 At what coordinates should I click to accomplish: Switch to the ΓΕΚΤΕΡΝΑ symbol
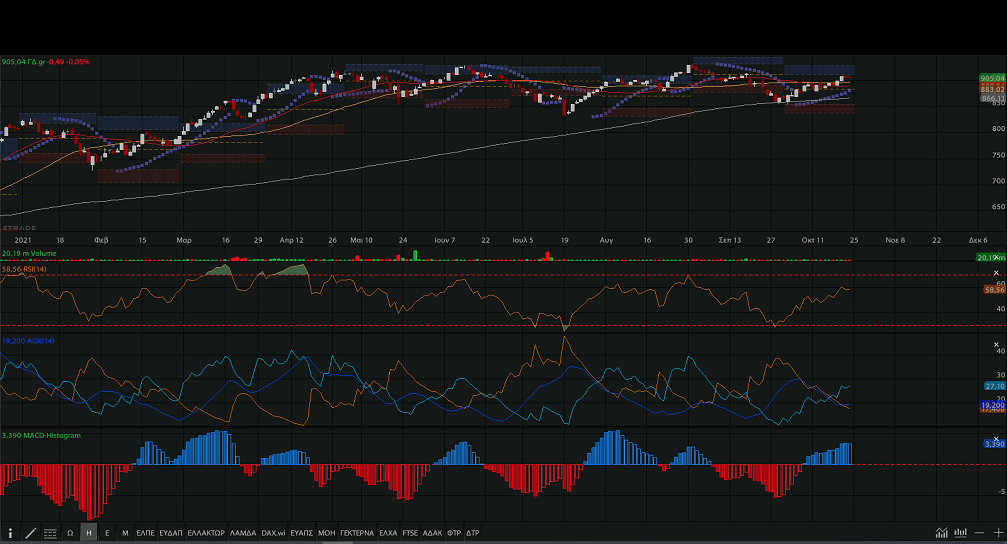point(357,533)
